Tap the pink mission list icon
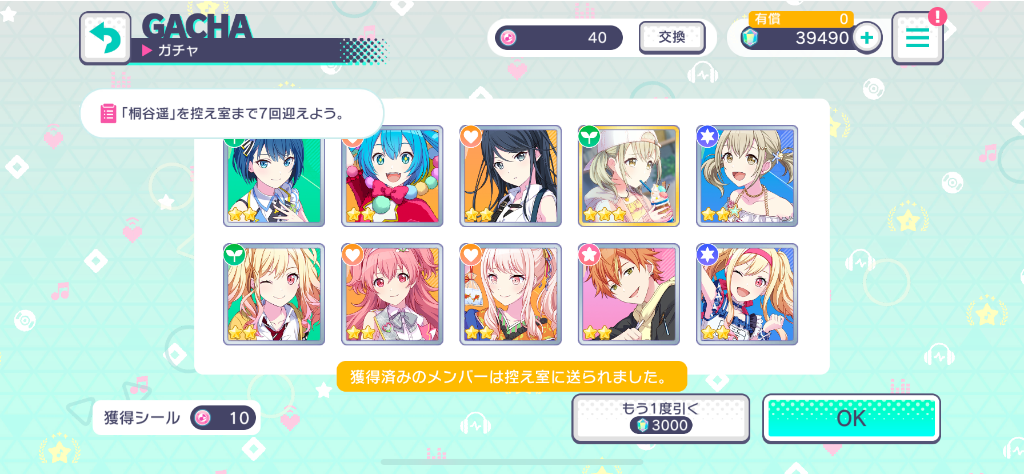Viewport: 1024px width, 474px height. tap(107, 114)
